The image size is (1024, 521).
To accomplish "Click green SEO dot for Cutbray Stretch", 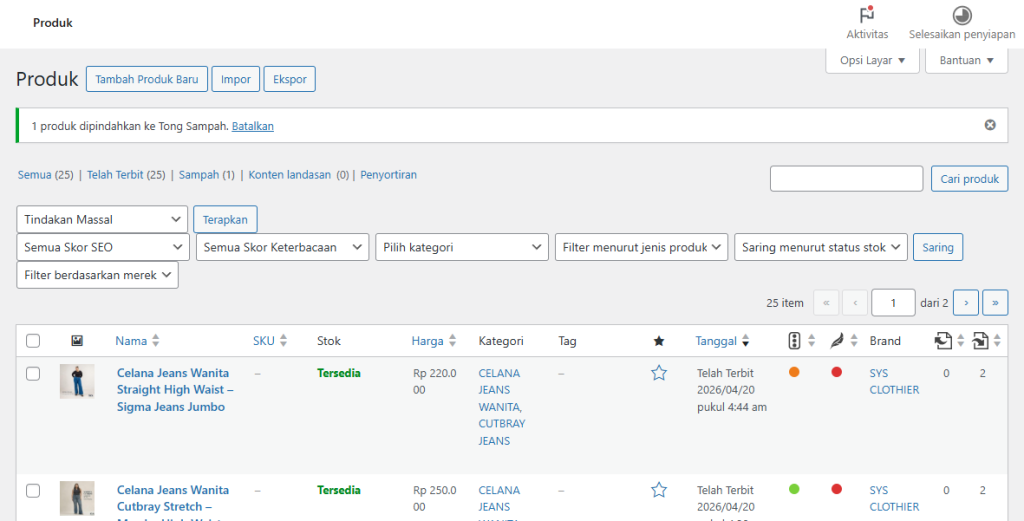I will 794,489.
